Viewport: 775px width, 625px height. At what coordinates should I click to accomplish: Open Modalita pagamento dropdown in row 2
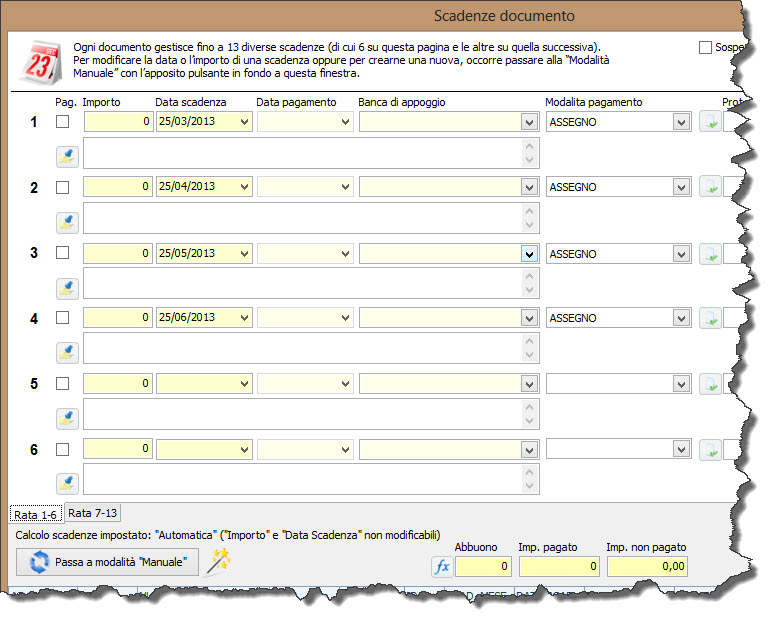coord(681,187)
